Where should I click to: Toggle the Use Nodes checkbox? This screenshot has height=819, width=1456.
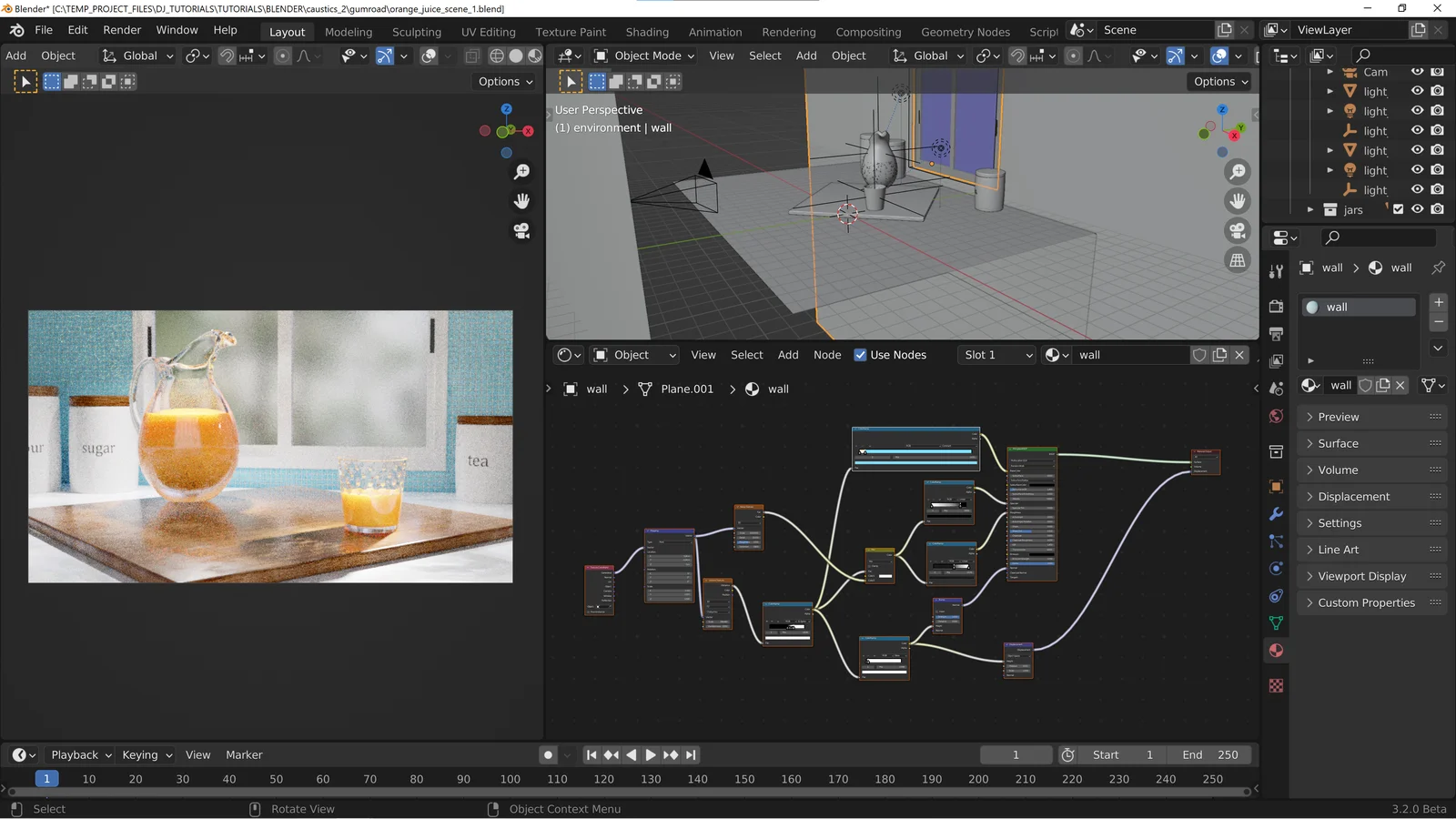coord(859,355)
